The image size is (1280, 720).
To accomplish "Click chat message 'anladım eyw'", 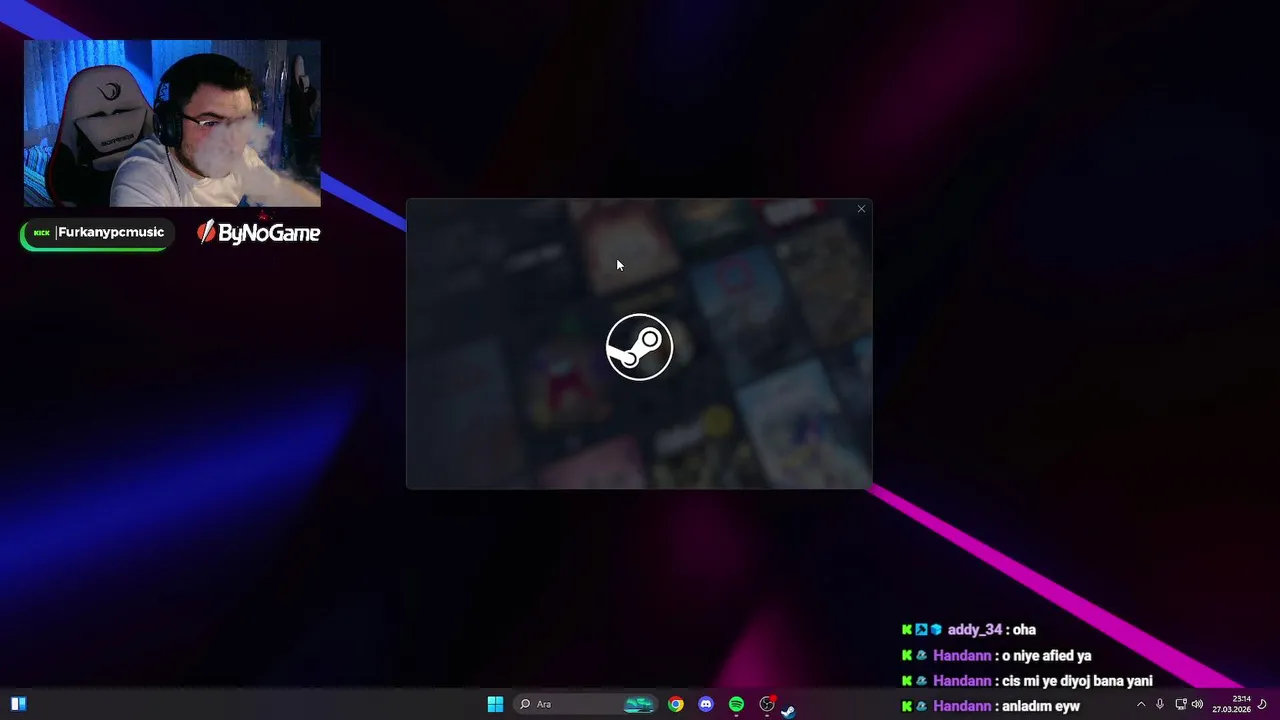I will coord(1040,706).
